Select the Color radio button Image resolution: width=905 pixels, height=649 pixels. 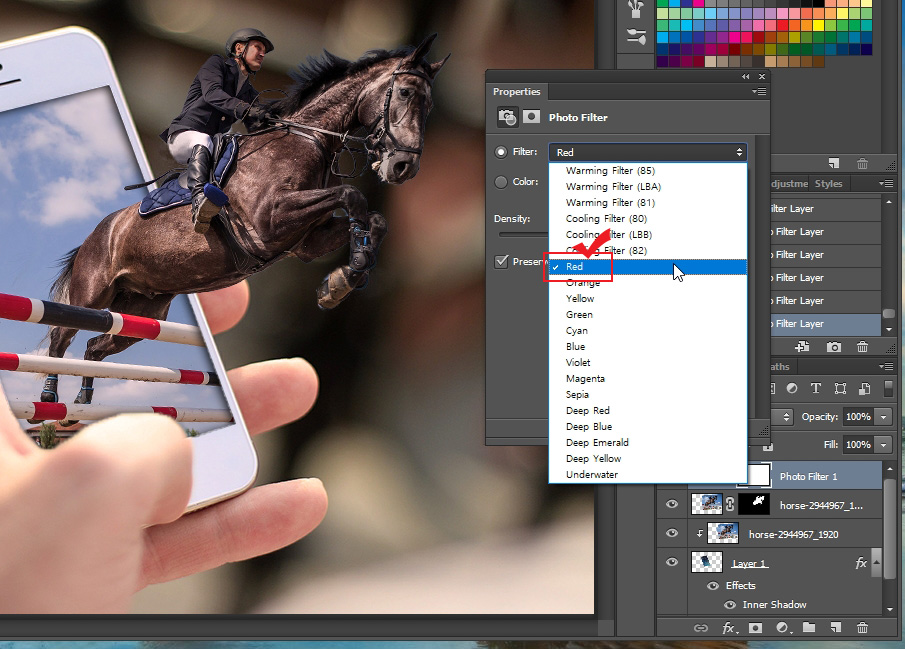coord(500,182)
